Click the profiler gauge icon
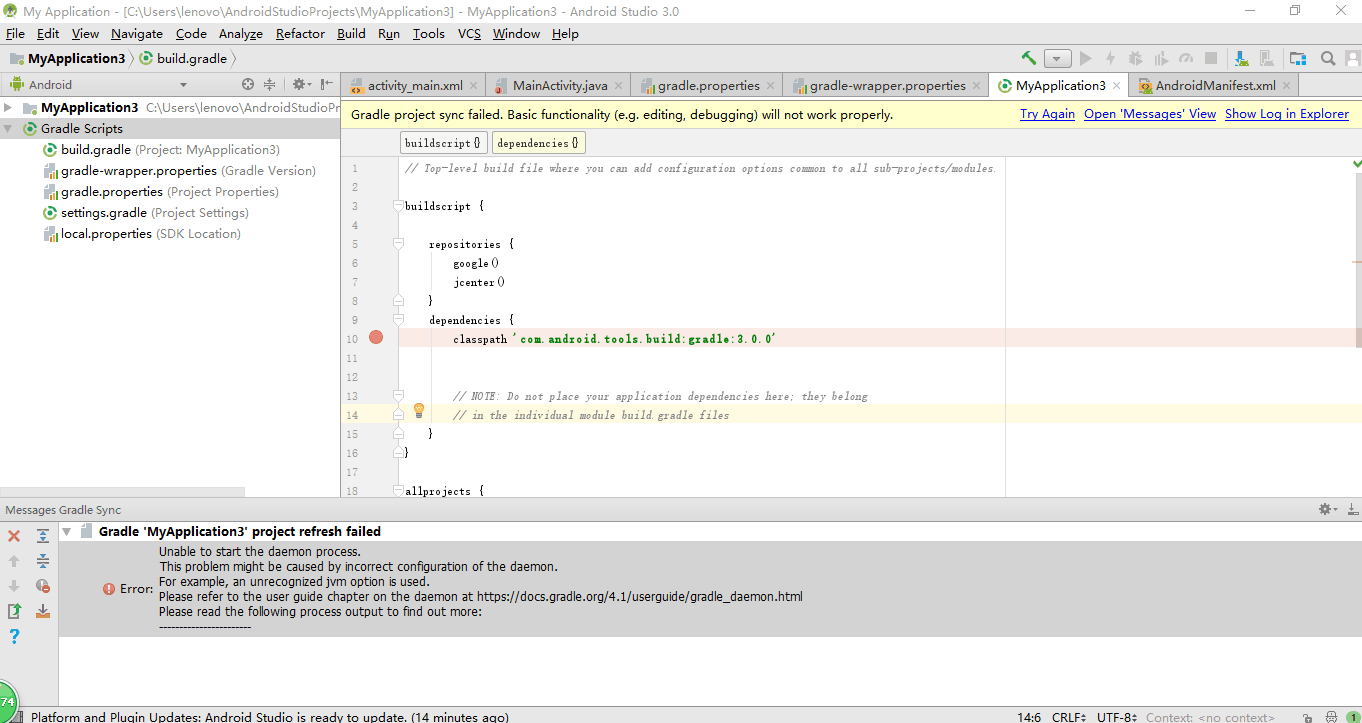 tap(1186, 59)
